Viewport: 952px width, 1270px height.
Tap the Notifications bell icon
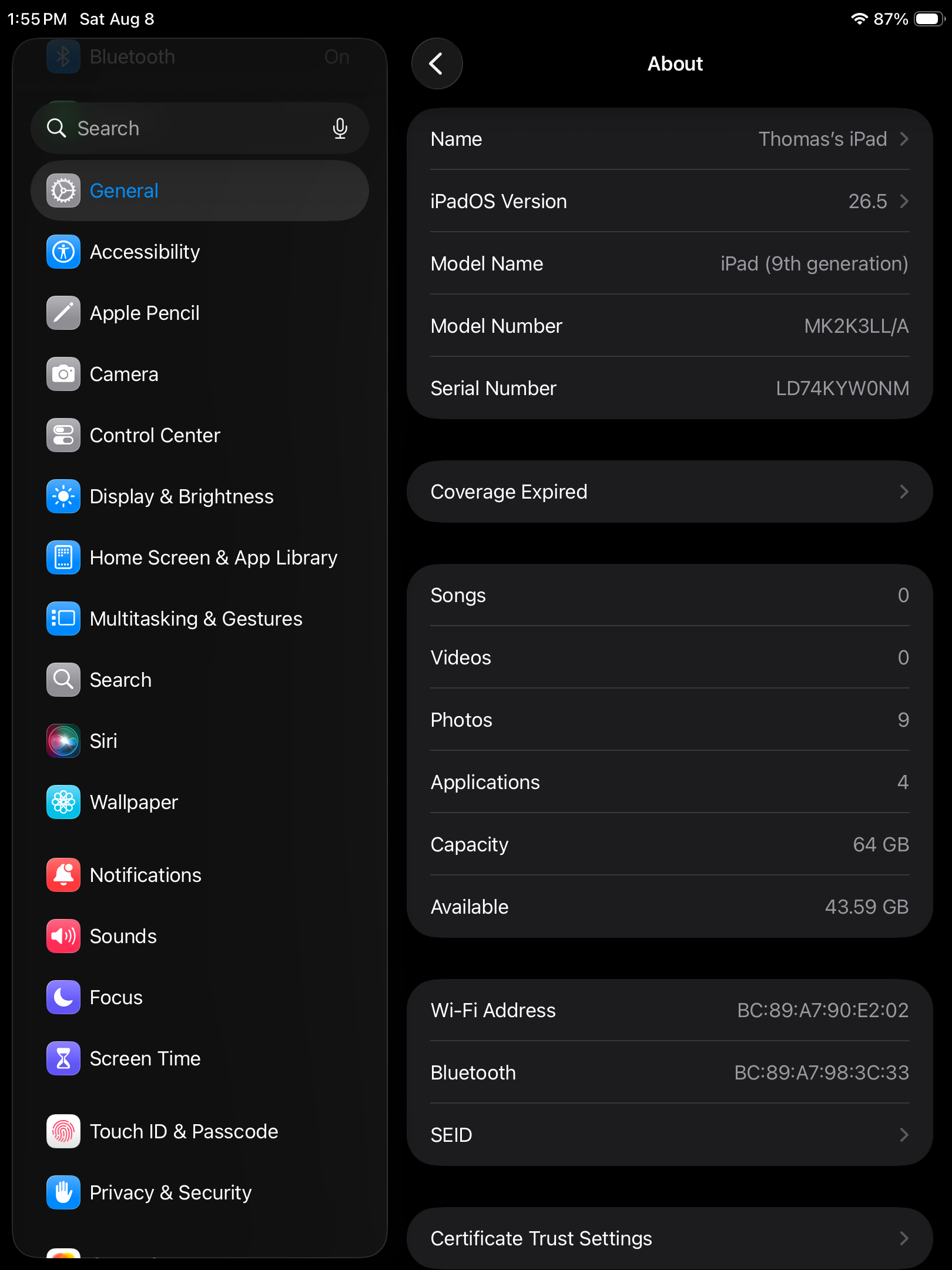pyautogui.click(x=63, y=875)
